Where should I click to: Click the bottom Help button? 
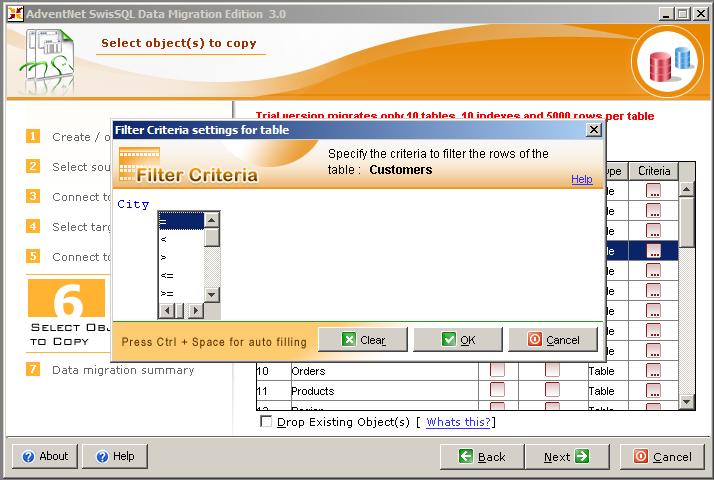point(115,456)
